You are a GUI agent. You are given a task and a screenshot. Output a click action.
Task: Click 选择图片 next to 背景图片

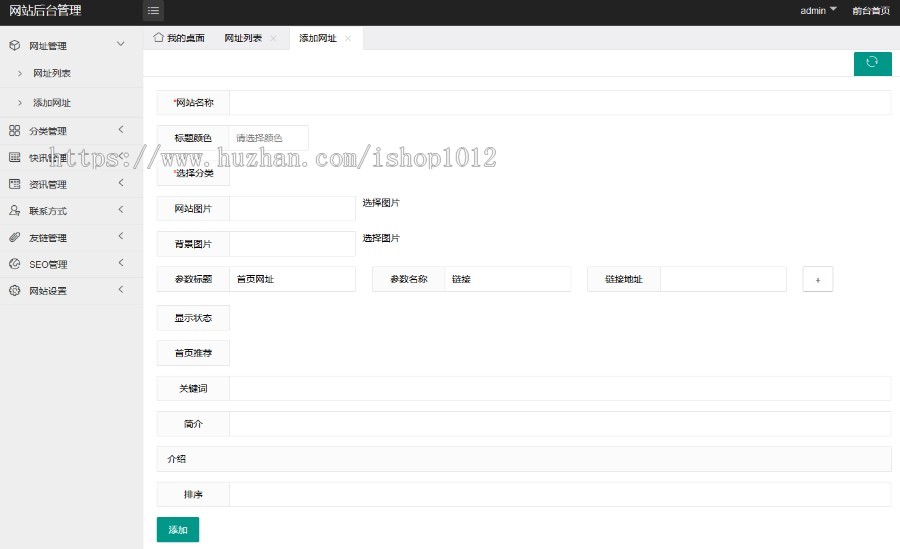(x=381, y=238)
